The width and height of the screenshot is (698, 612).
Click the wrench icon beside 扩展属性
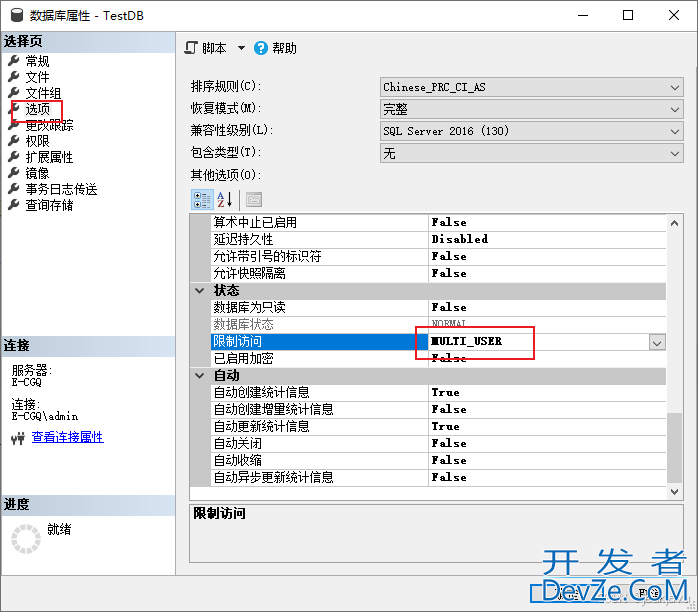(14, 156)
